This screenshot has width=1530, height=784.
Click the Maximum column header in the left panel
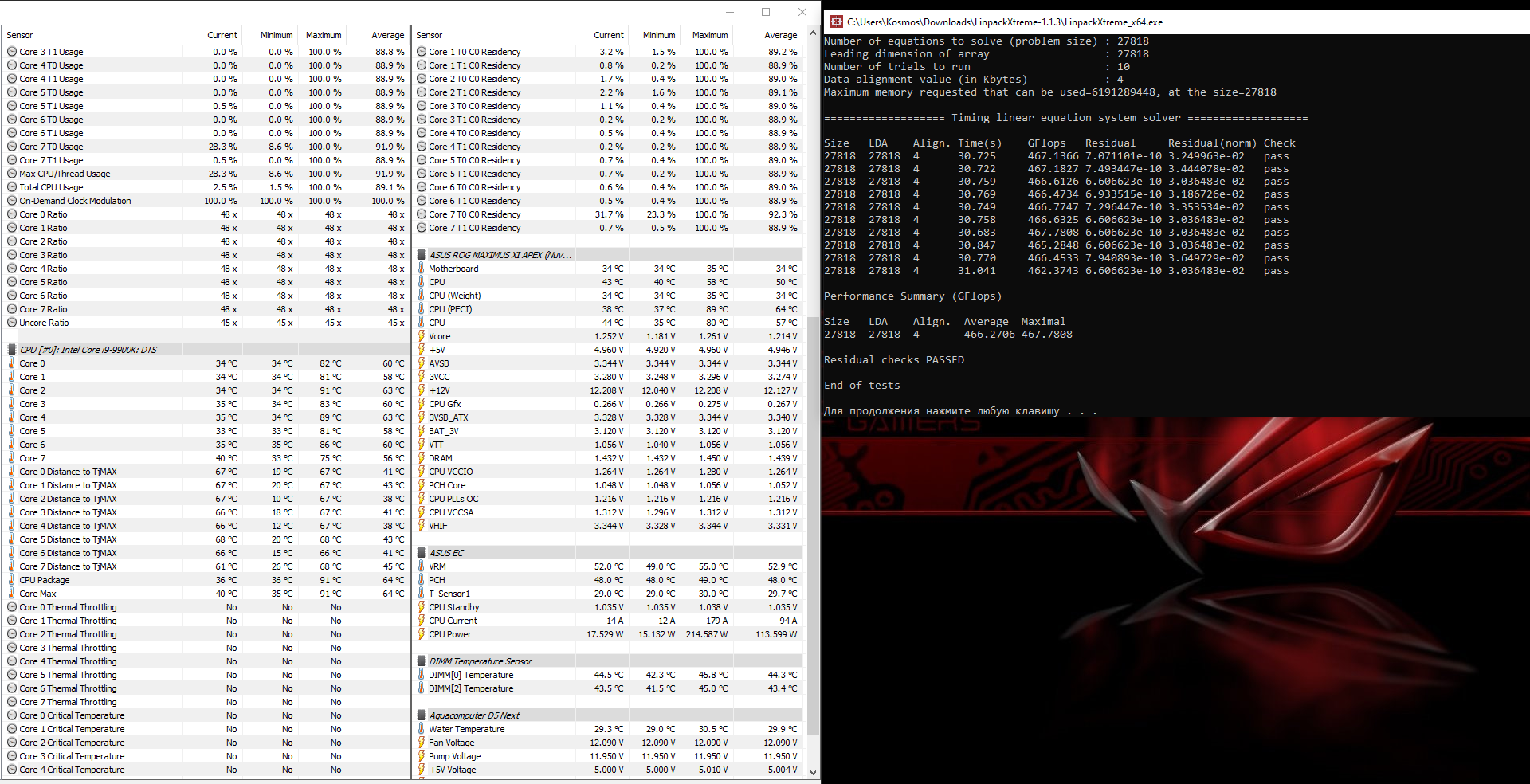324,35
